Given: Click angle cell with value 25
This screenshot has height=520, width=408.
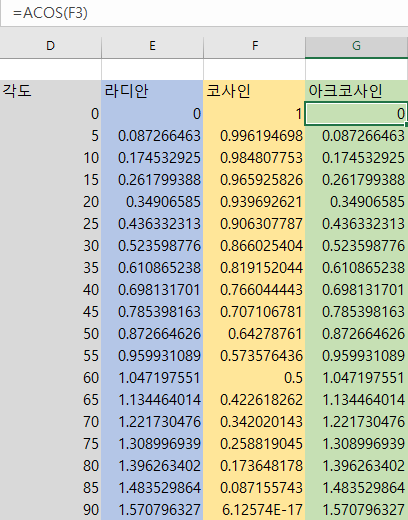Looking at the screenshot, I should (x=51, y=224).
